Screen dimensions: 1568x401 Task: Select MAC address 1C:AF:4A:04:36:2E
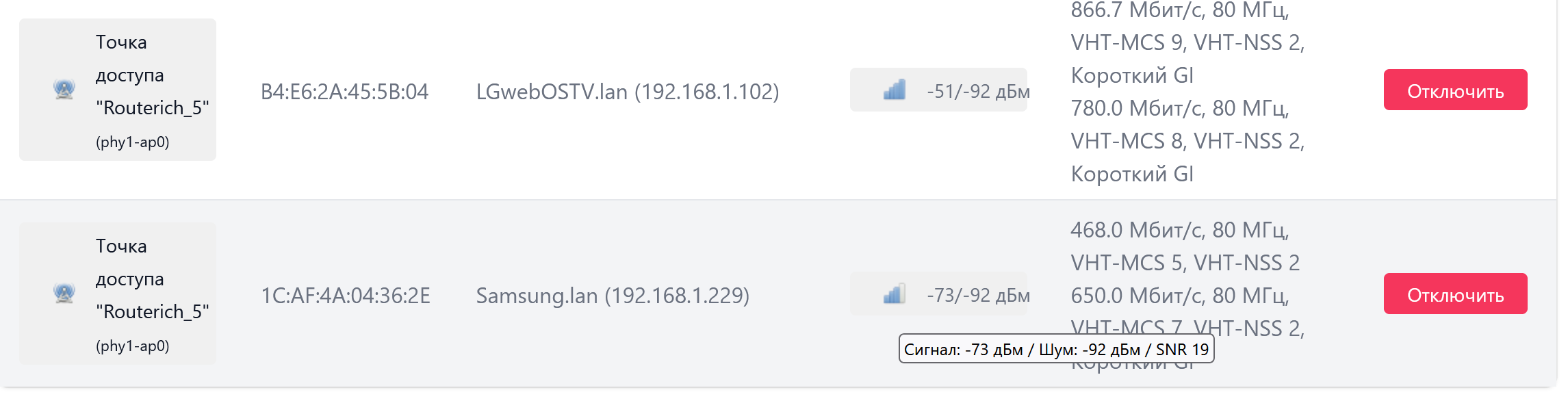(346, 296)
